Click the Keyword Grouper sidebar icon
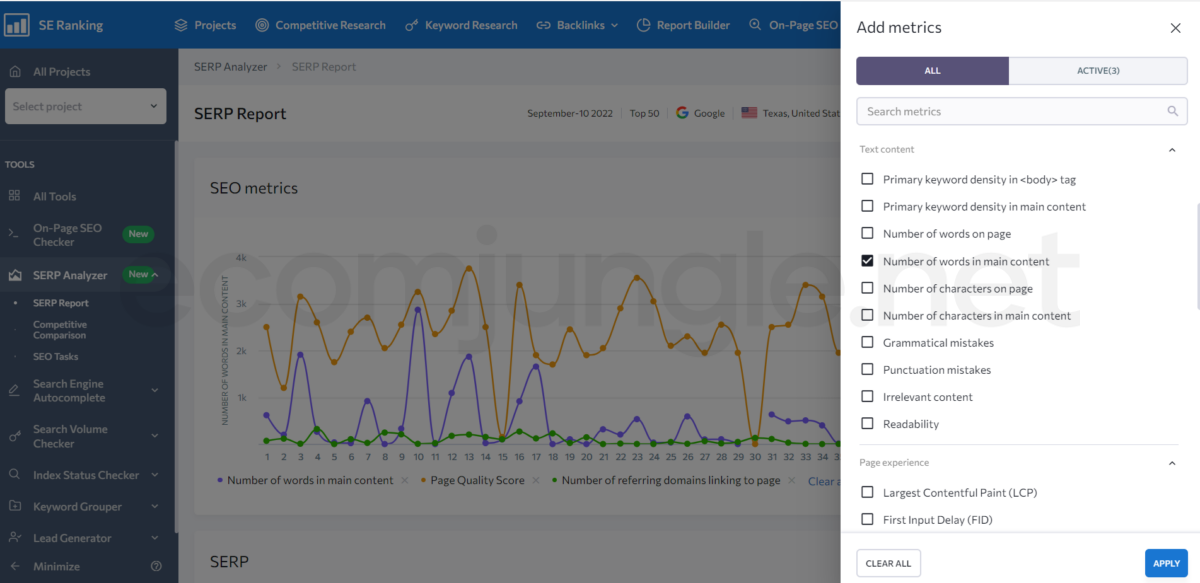This screenshot has height=583, width=1200. (x=14, y=506)
